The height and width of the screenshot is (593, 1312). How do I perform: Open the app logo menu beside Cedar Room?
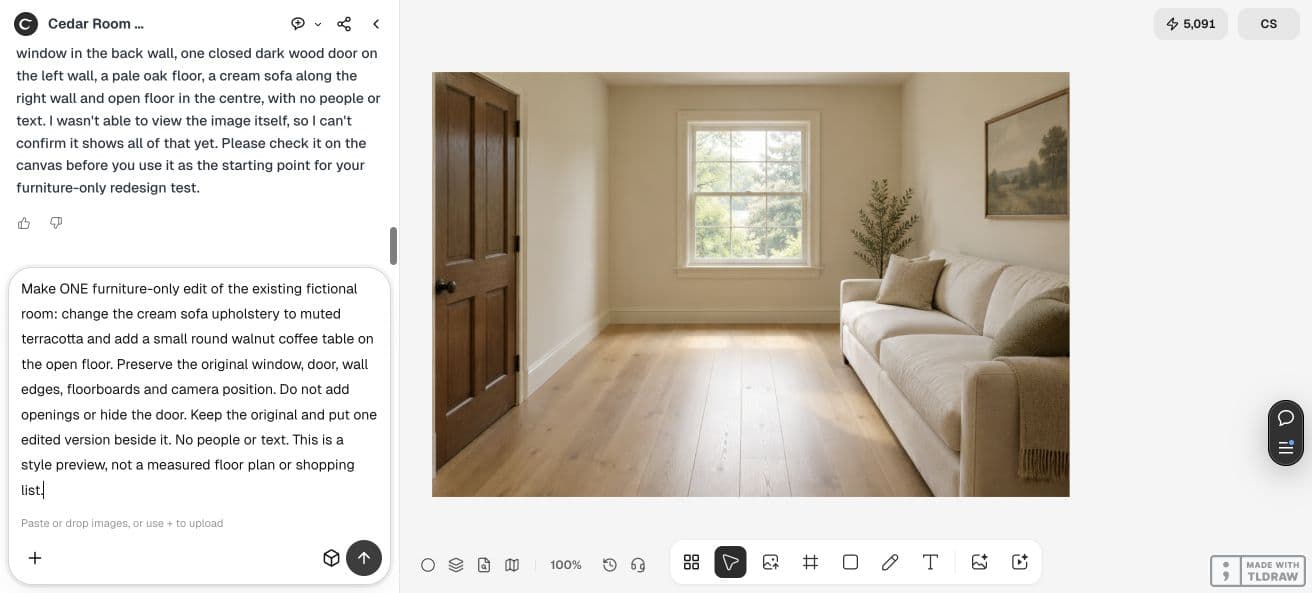pyautogui.click(x=26, y=24)
